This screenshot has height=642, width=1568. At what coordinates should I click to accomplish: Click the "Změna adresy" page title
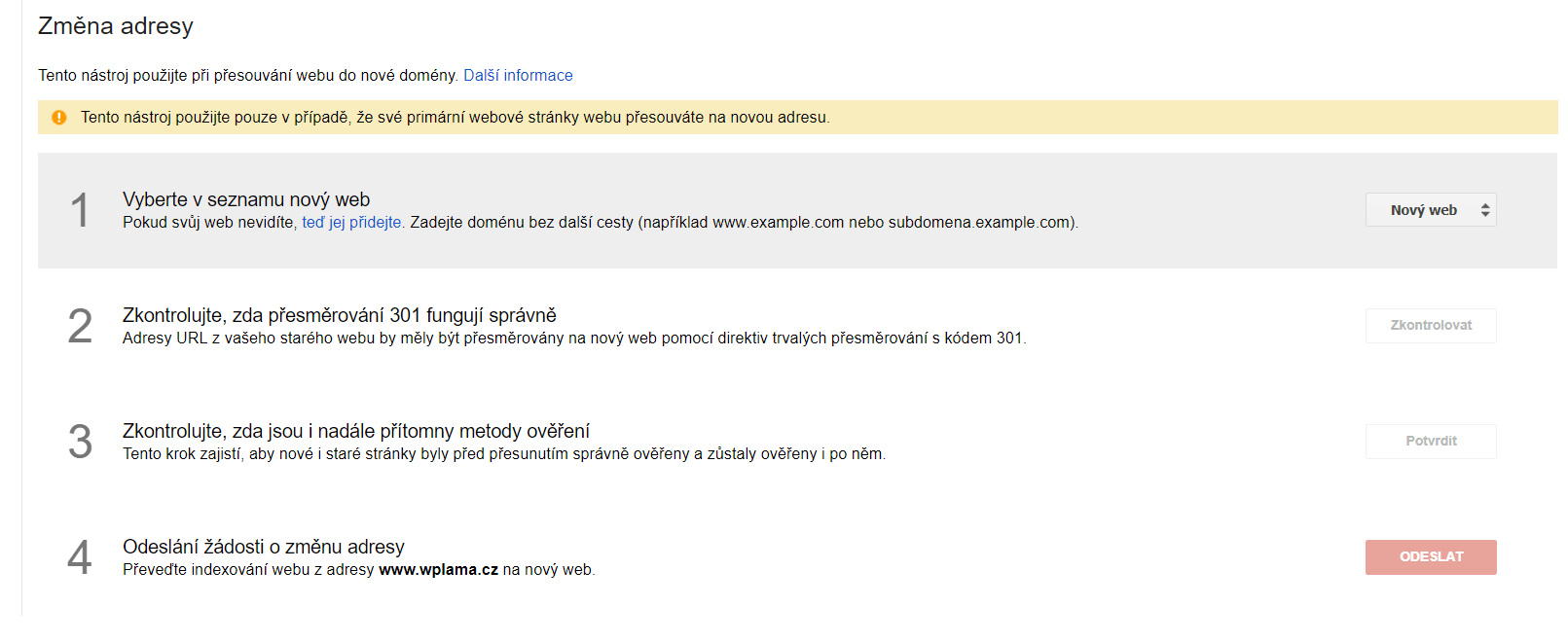(x=116, y=26)
